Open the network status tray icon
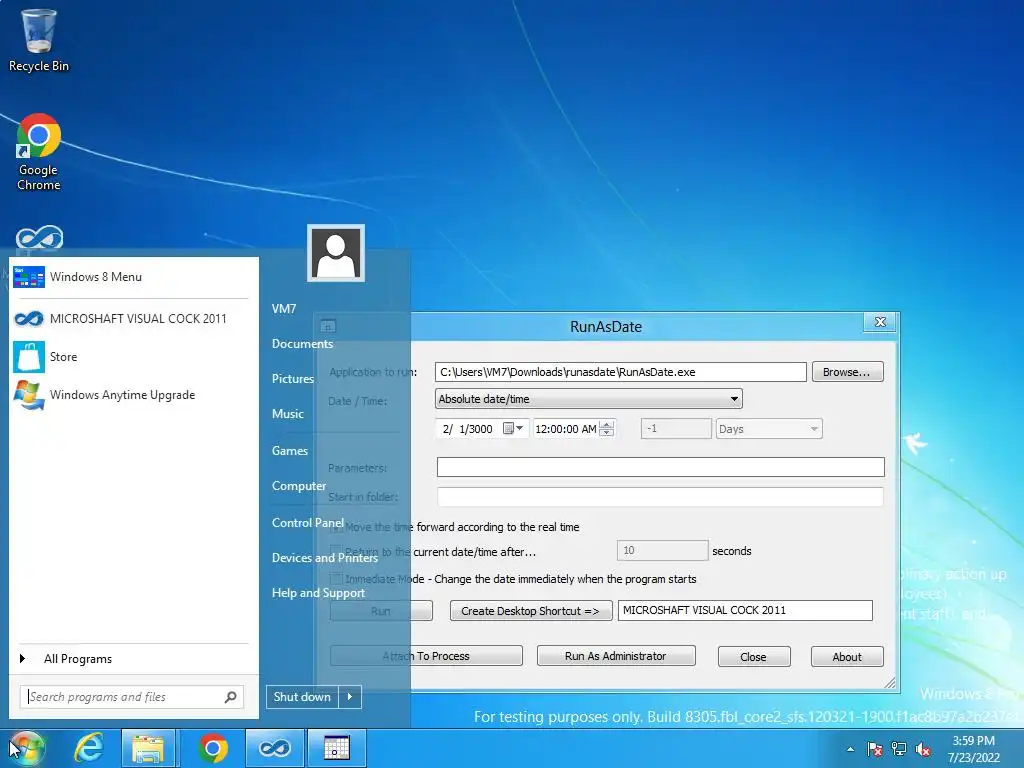Viewport: 1024px width, 768px height. point(899,749)
